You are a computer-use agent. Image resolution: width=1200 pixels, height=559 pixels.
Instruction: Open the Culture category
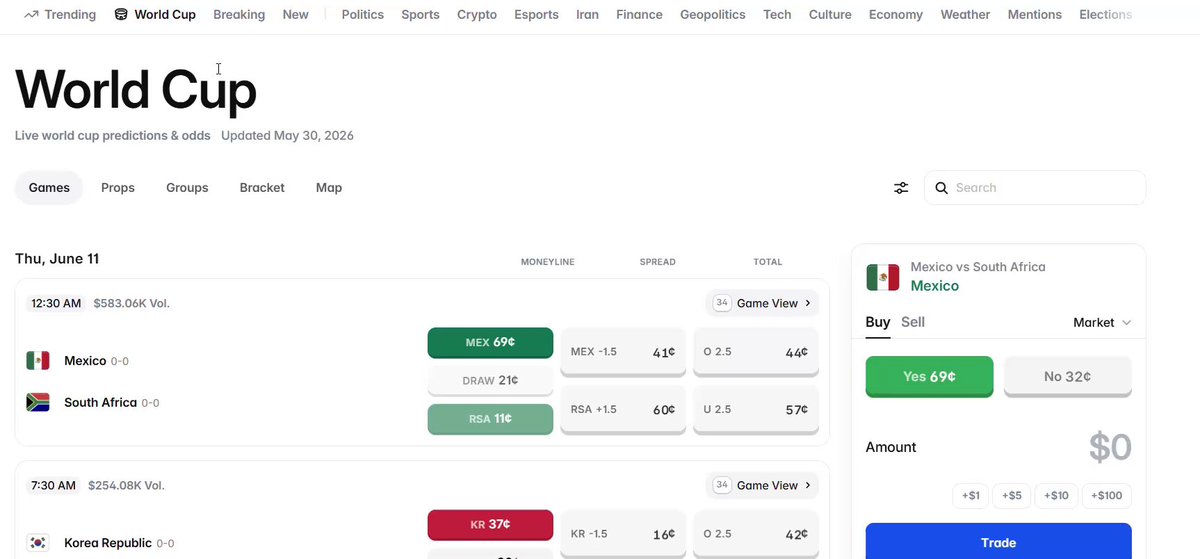(830, 14)
